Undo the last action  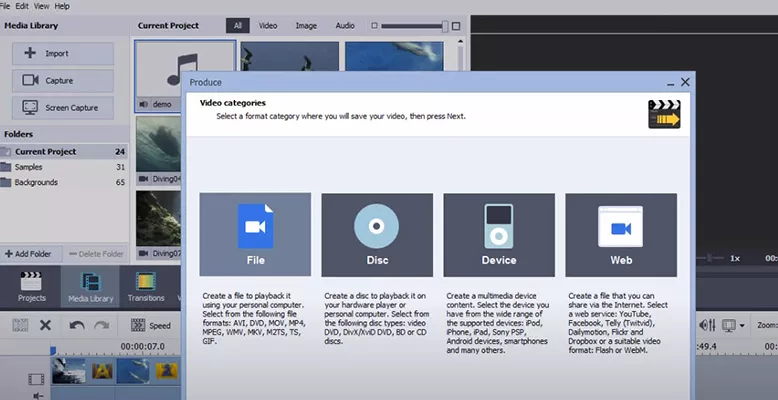pyautogui.click(x=77, y=326)
